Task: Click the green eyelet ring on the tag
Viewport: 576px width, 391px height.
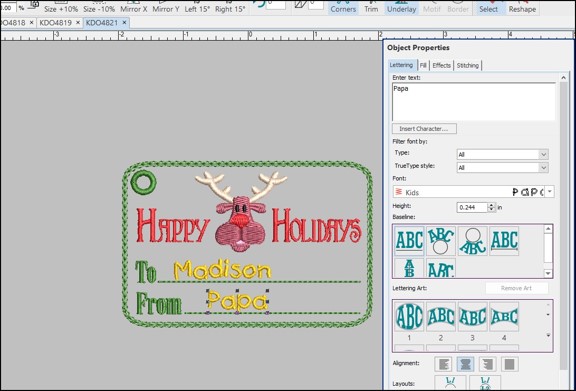Action: (143, 182)
